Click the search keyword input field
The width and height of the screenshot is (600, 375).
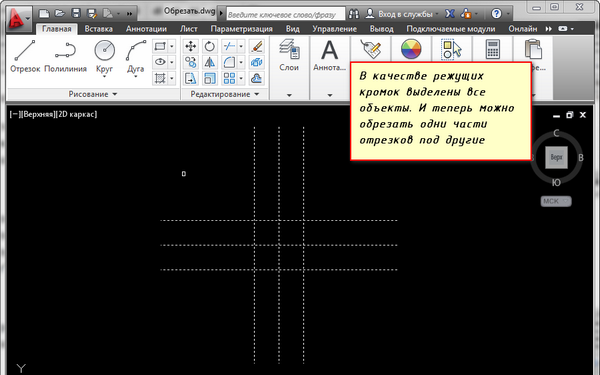coord(285,15)
